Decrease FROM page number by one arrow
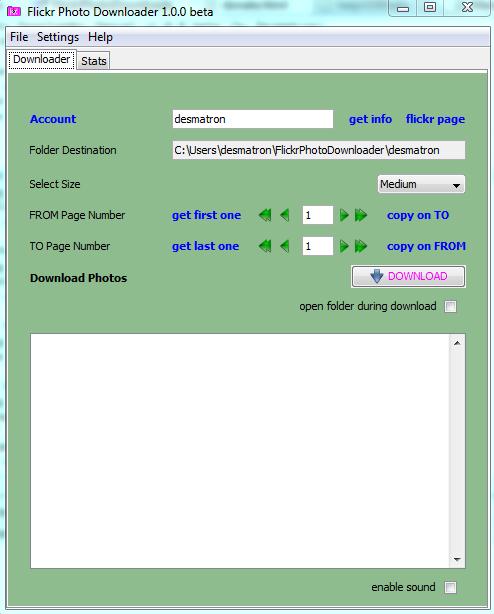494x614 pixels. tap(285, 215)
